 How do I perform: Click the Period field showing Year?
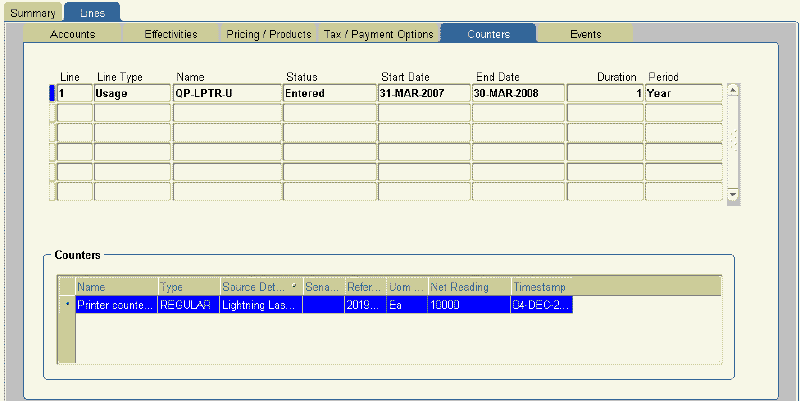[x=684, y=93]
